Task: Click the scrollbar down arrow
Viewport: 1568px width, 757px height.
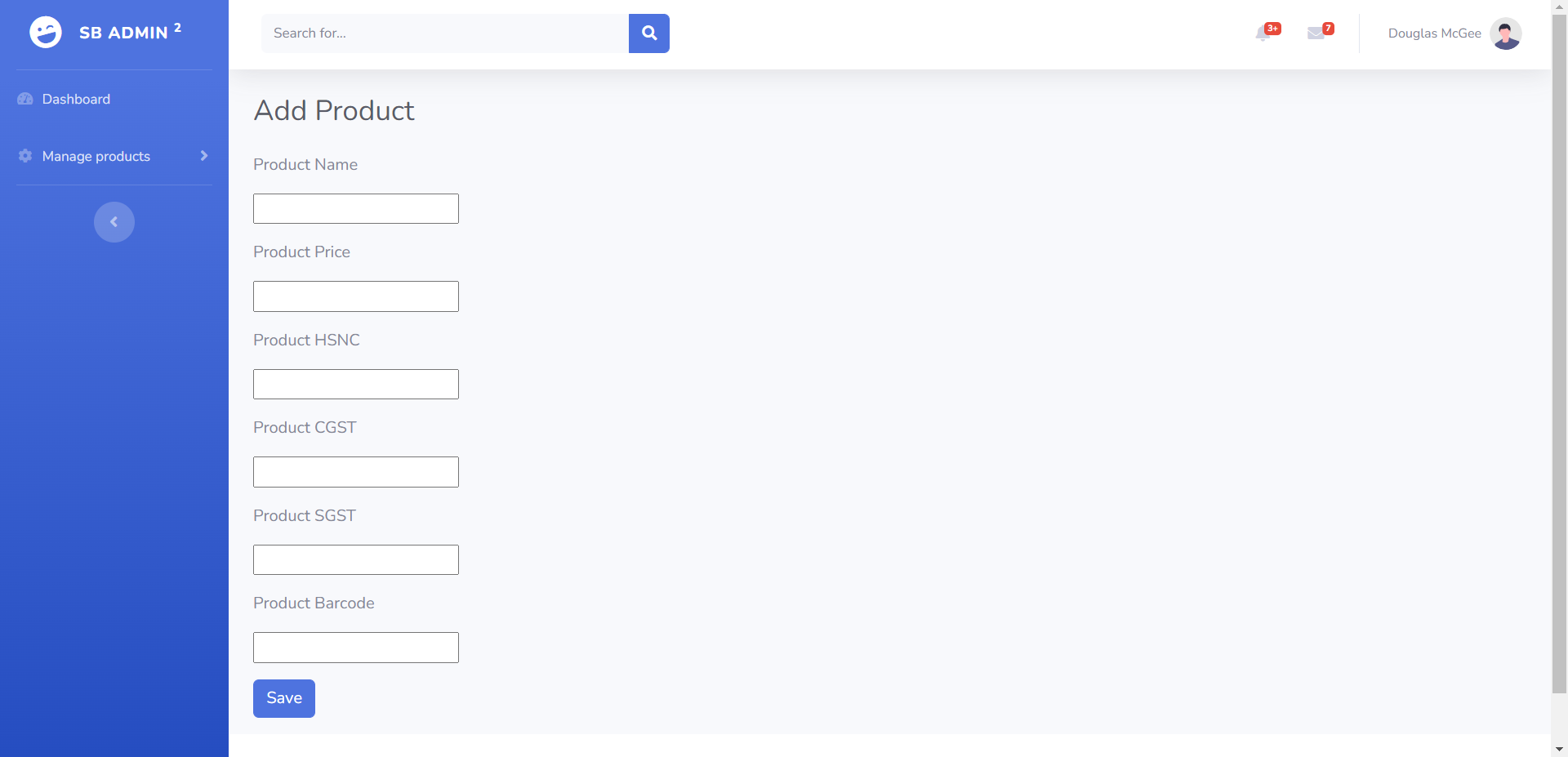Action: tap(1559, 750)
